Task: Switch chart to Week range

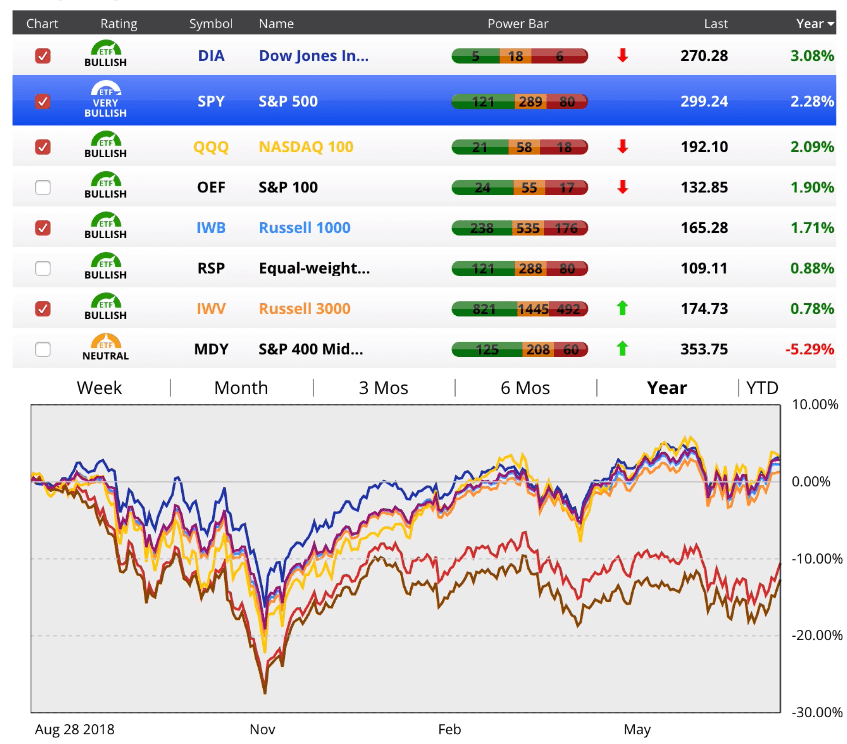Action: coord(99,388)
